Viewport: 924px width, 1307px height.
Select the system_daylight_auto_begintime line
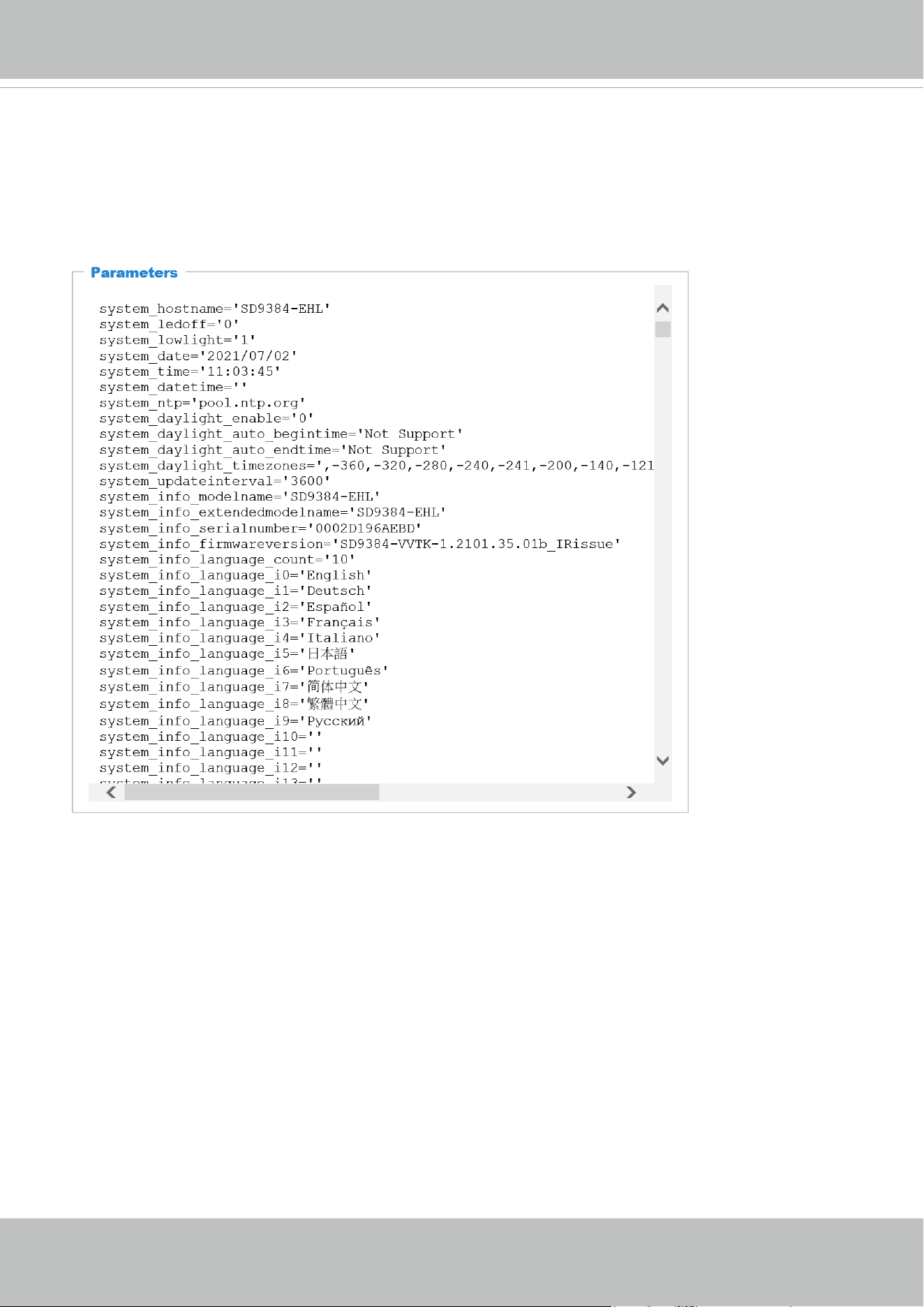pos(281,434)
